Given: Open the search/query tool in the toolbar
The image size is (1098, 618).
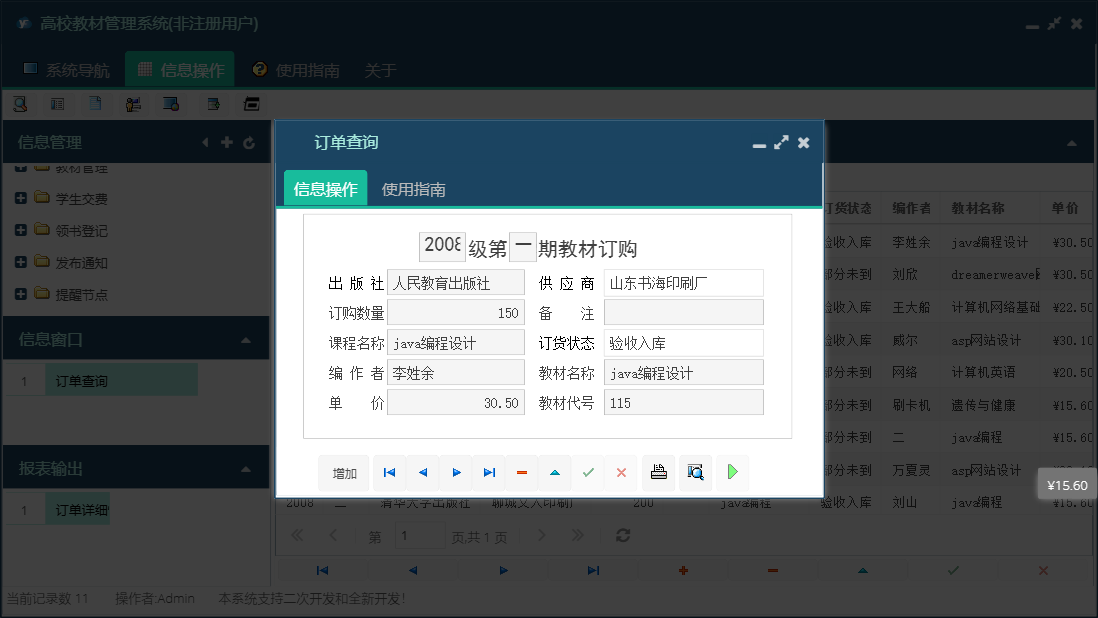Looking at the screenshot, I should [x=20, y=103].
